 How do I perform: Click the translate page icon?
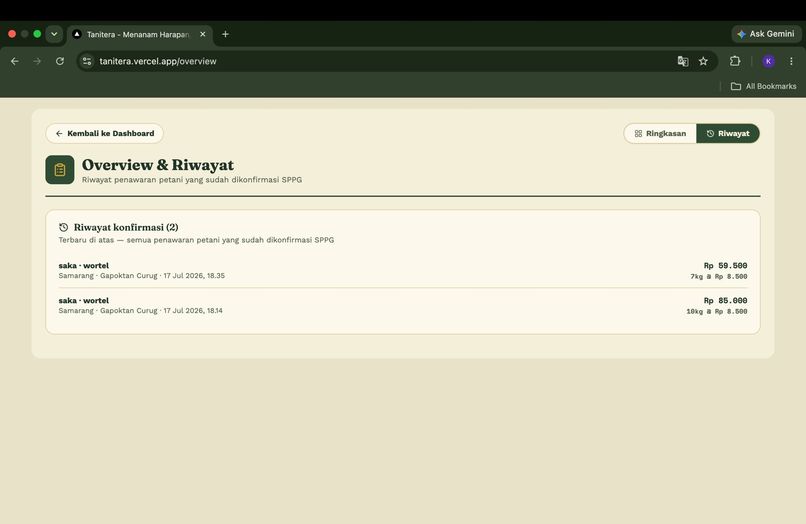(x=683, y=61)
